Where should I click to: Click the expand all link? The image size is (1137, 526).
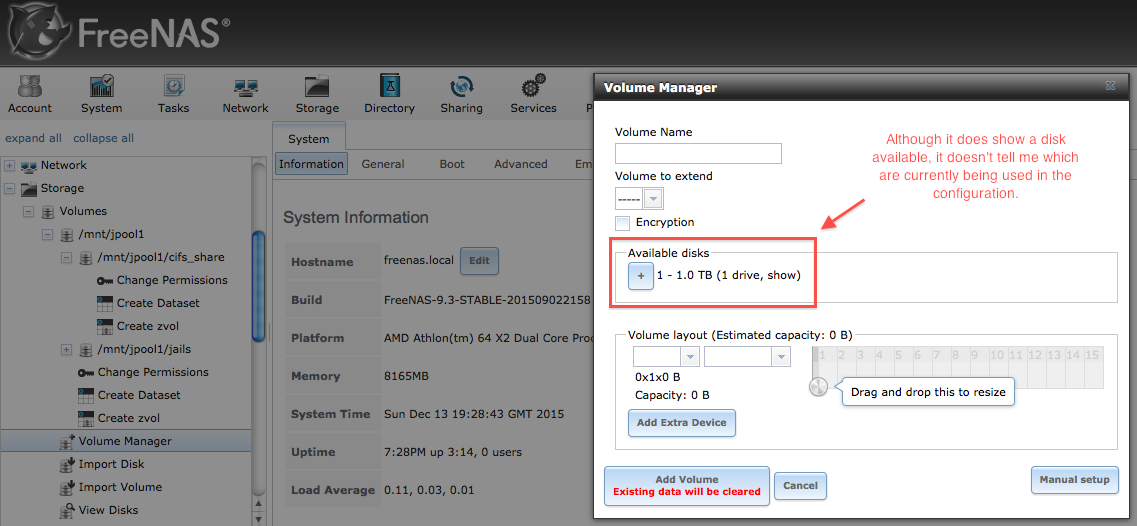point(33,138)
